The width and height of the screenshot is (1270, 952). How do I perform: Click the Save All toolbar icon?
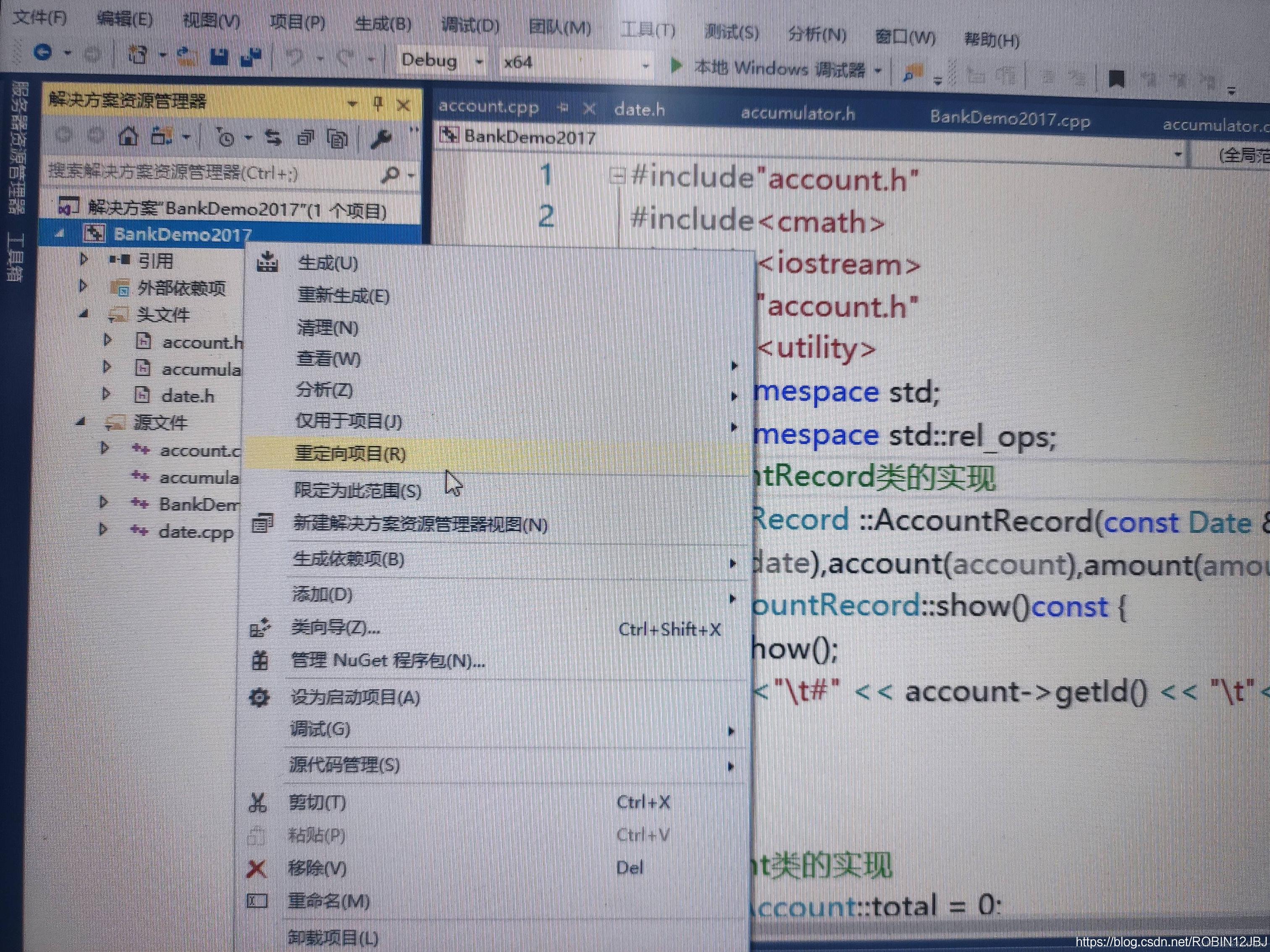pos(250,57)
